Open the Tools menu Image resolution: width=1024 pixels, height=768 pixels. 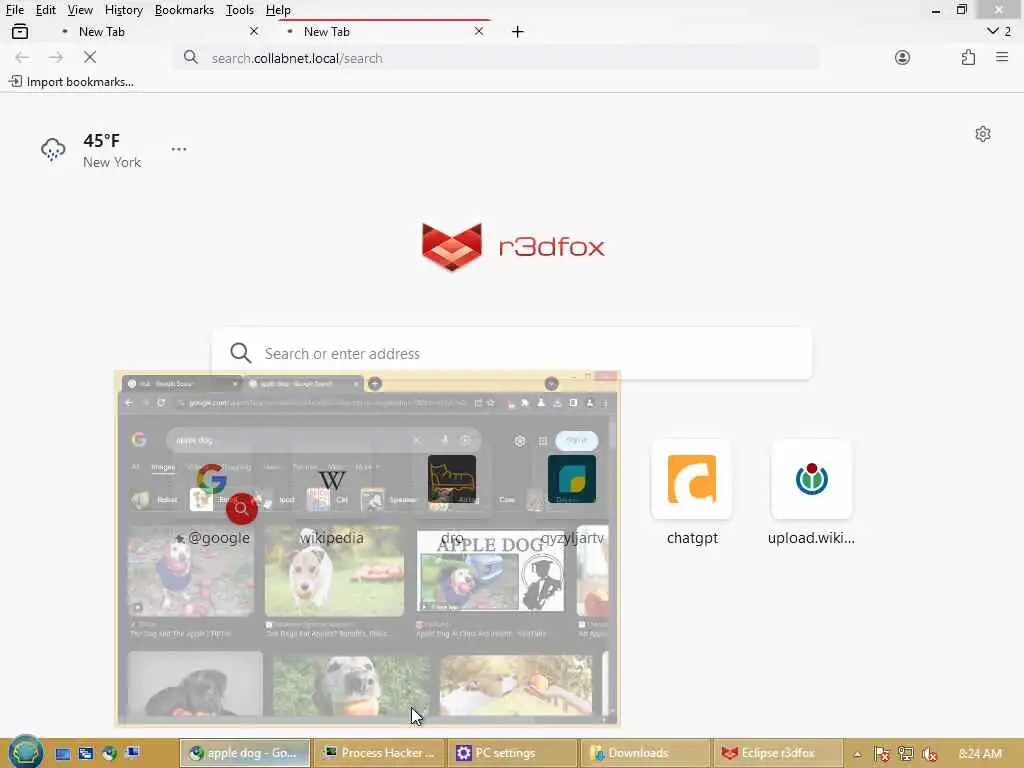coord(240,10)
